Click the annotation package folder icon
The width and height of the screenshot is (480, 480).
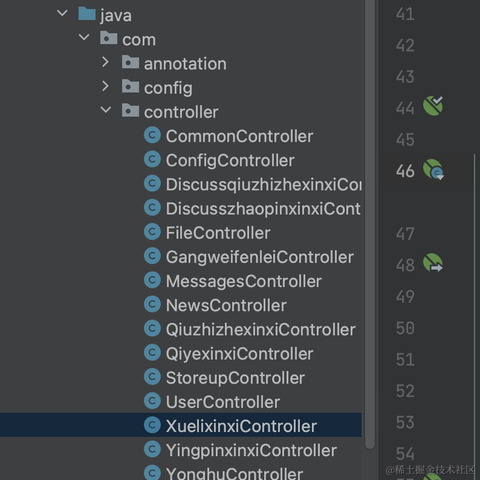coord(130,62)
